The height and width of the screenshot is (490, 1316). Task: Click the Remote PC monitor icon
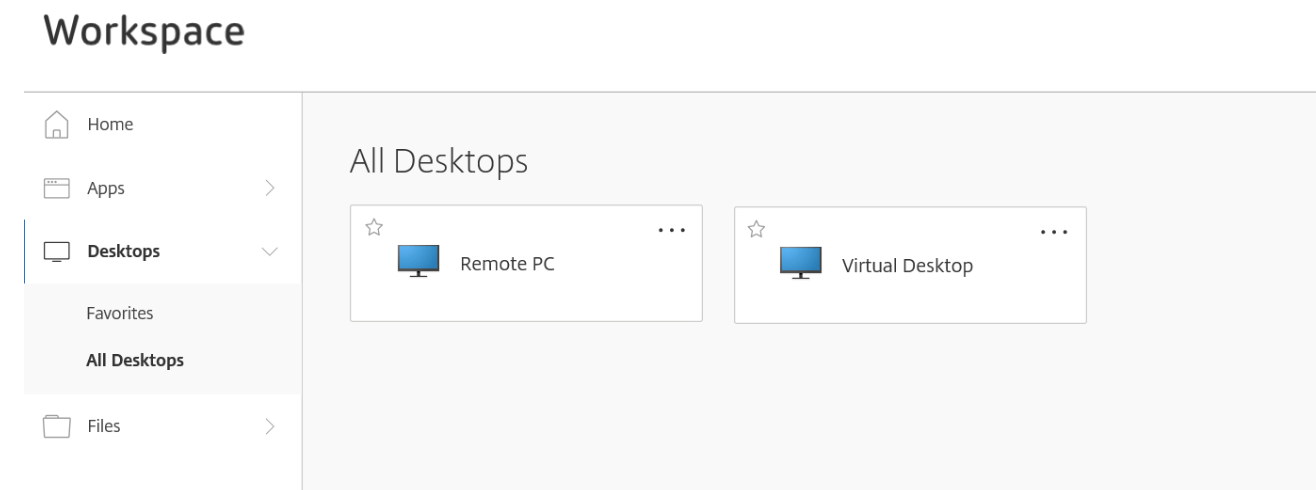(417, 263)
